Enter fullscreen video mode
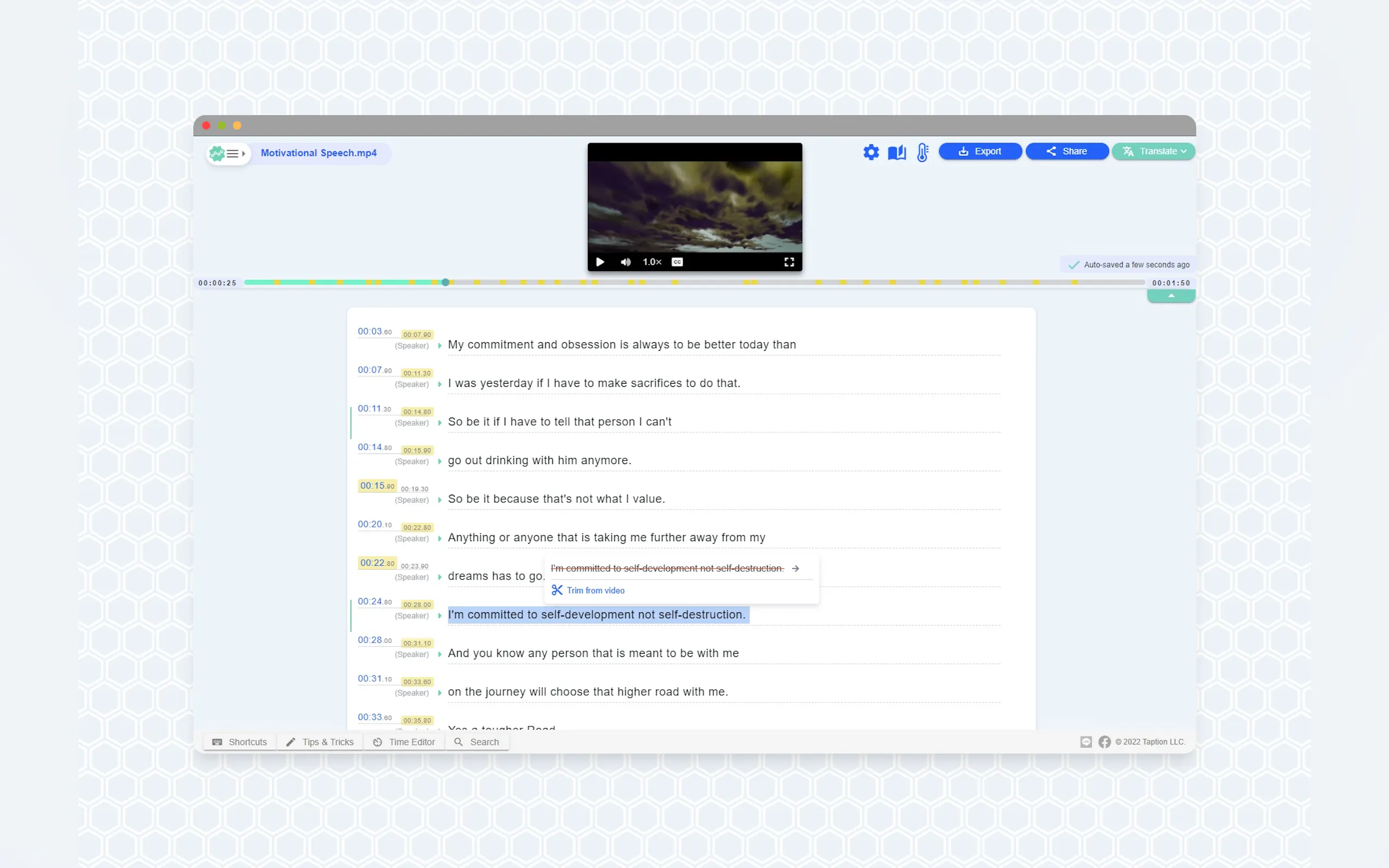The height and width of the screenshot is (868, 1389). (x=789, y=262)
